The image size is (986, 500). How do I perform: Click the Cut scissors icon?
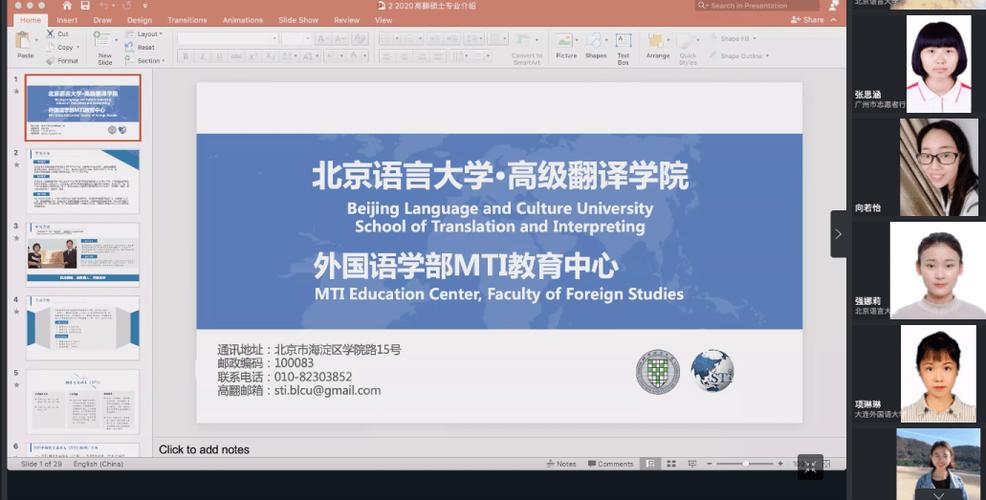[x=49, y=34]
